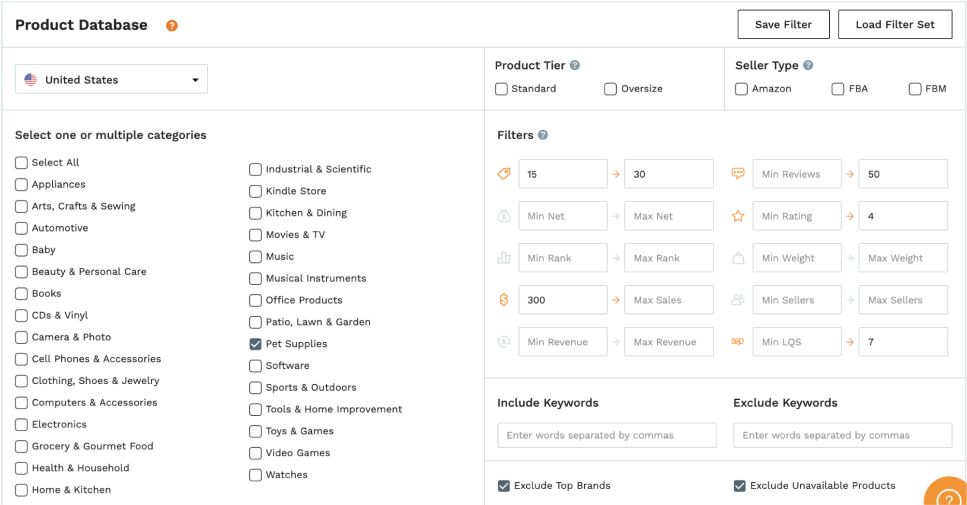Screen dimensions: 967x505
Task: Check the Musical Instruments category
Action: pyautogui.click(x=255, y=278)
